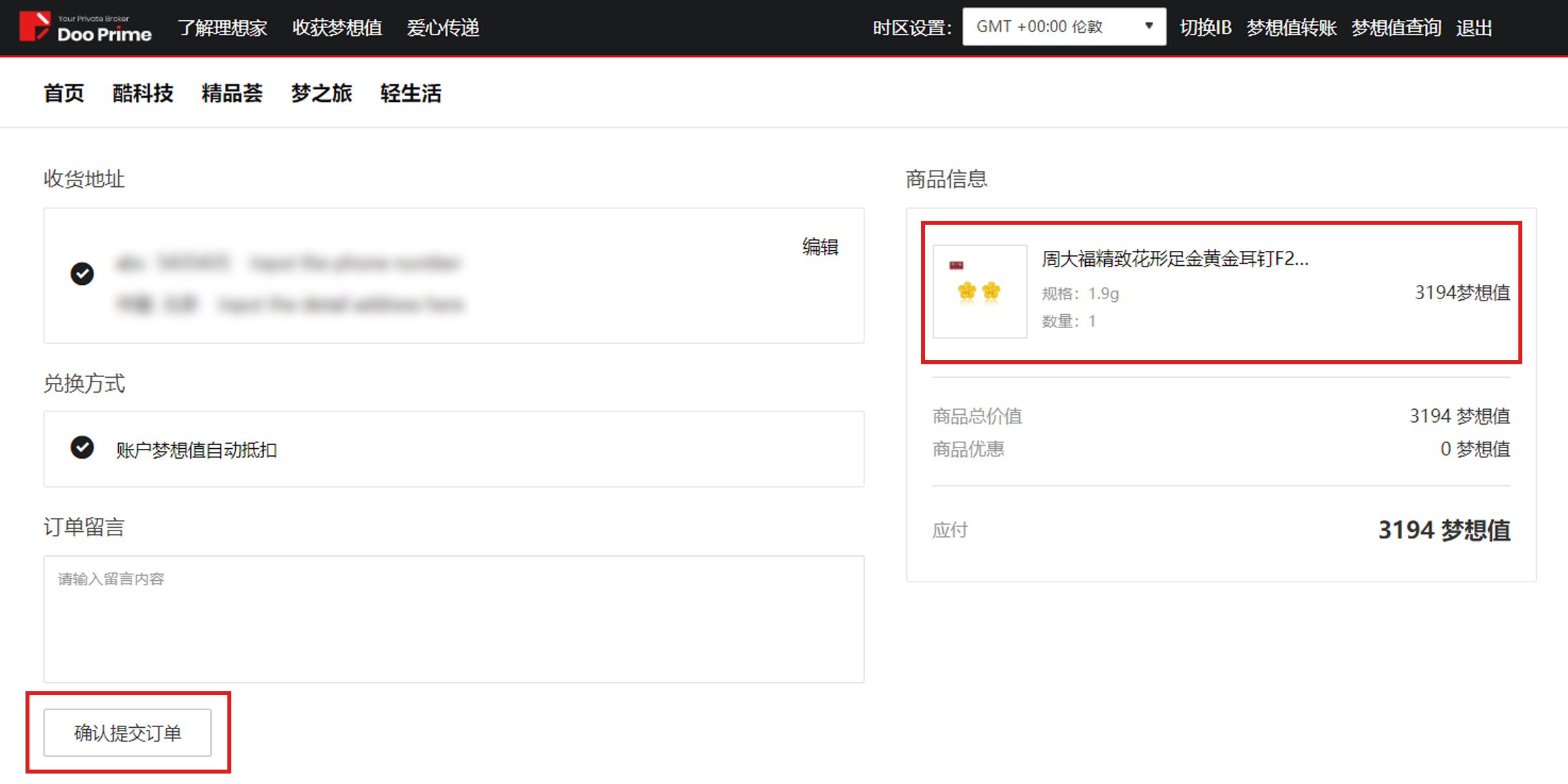Open 梦想值转账 transfer page

tap(1291, 28)
